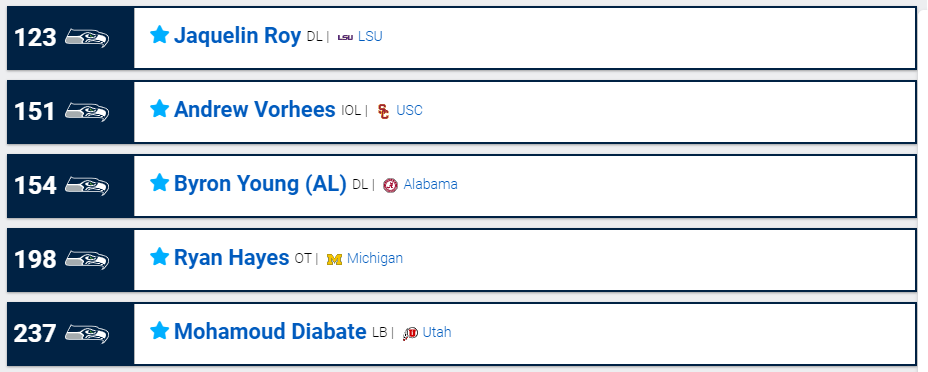Toggle the star next to Ryan Hayes
This screenshot has width=928, height=372.
[x=159, y=257]
